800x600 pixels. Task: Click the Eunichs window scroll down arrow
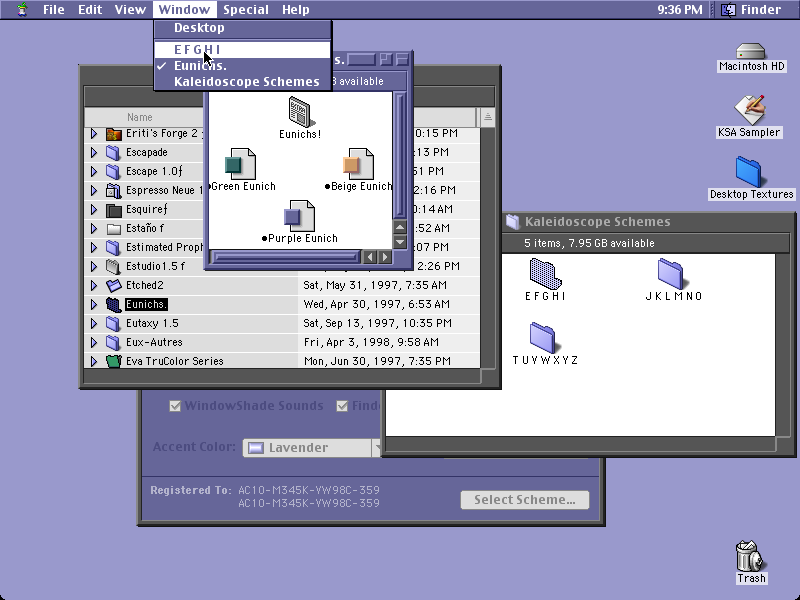tap(400, 242)
